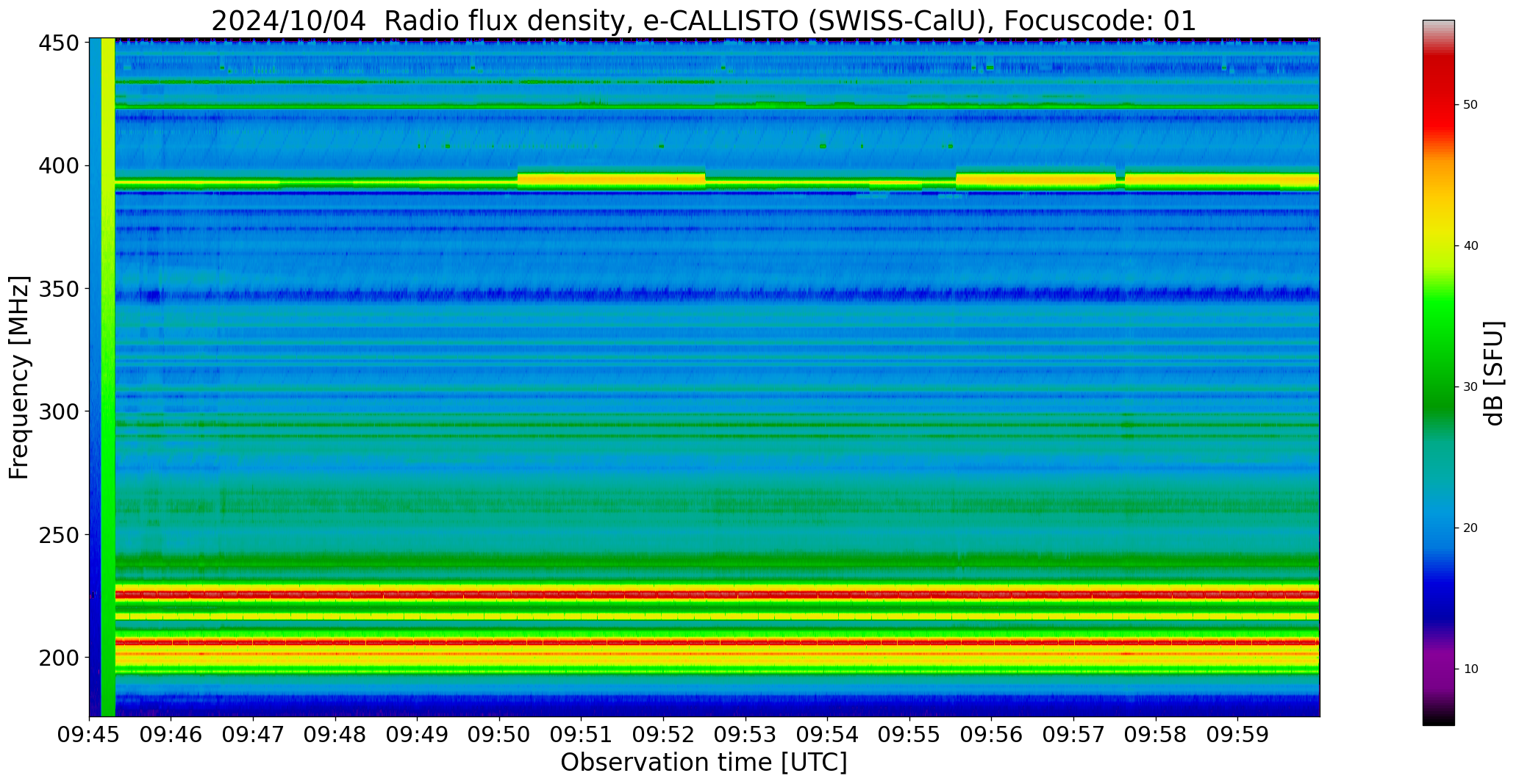
Task: Click the 09:46 time tick label
Action: [x=171, y=735]
